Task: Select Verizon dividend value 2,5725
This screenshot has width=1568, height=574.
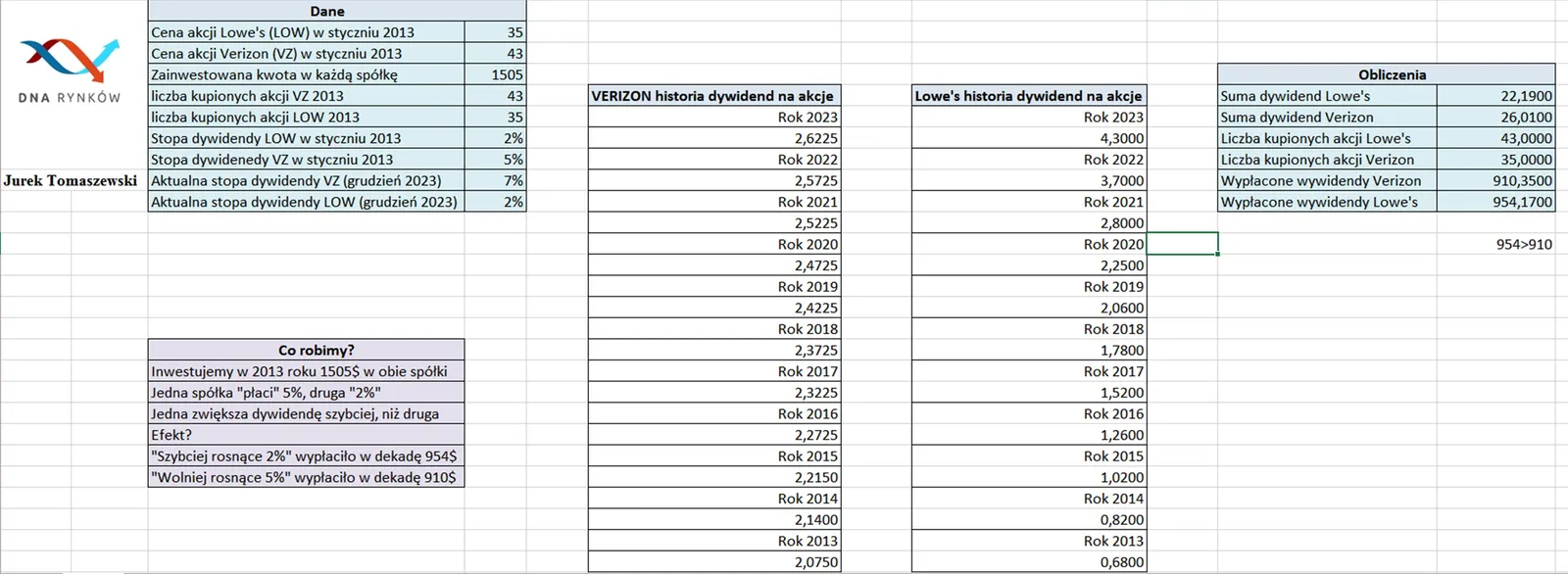Action: tap(714, 181)
